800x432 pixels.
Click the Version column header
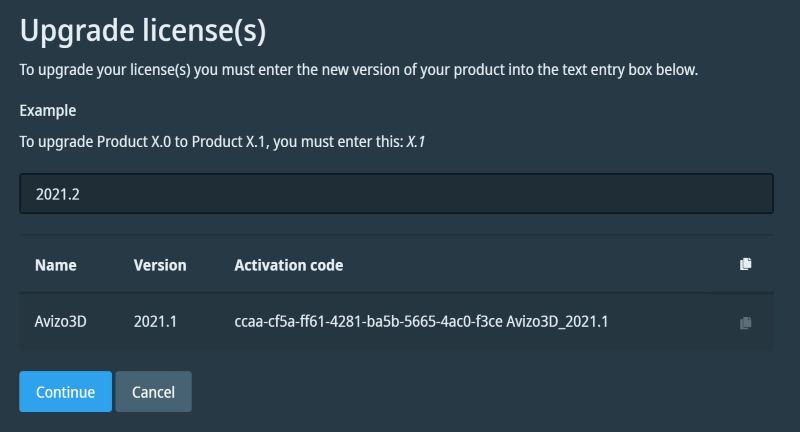[160, 265]
